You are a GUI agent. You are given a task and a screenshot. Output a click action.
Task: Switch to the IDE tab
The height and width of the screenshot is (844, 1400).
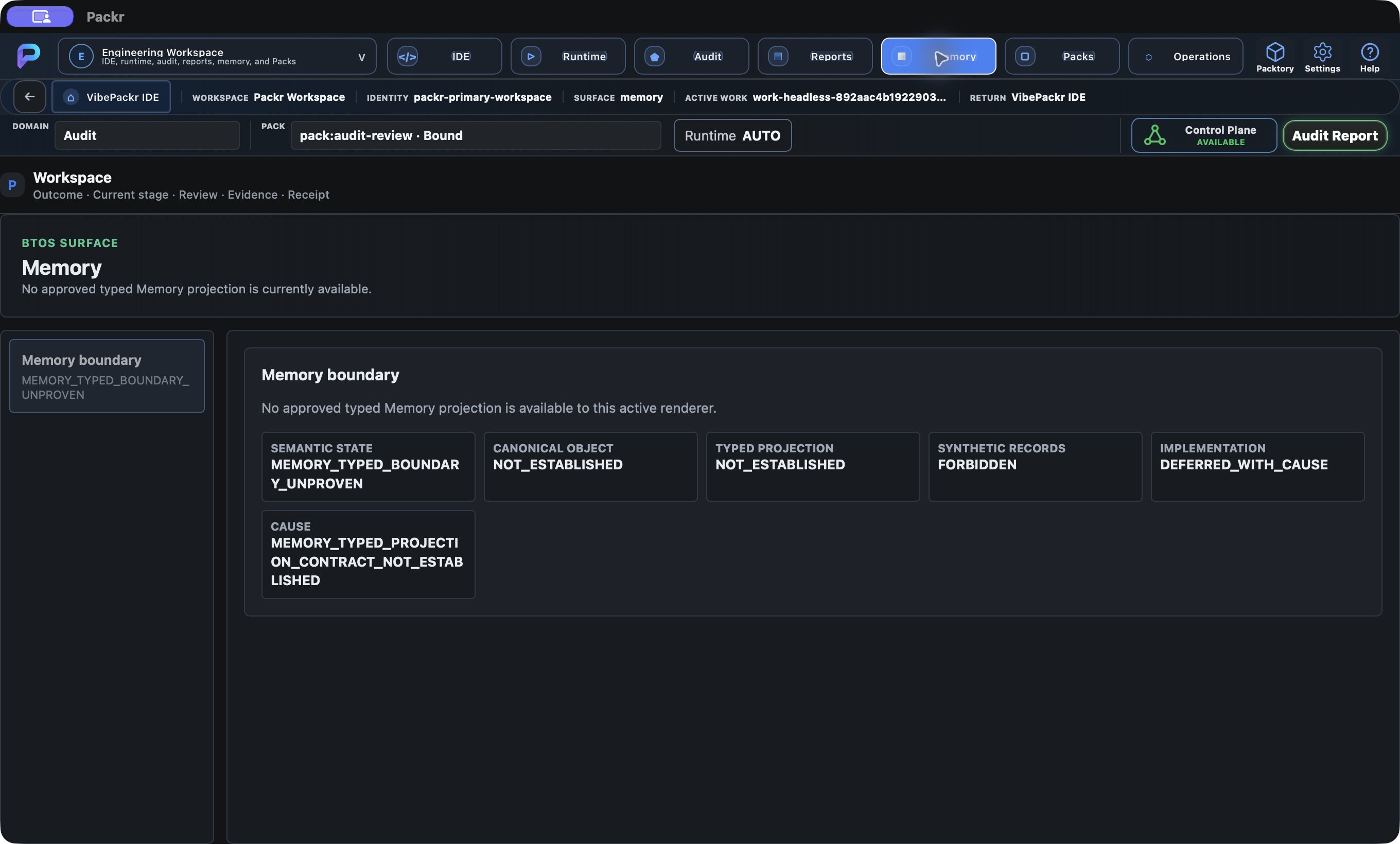tap(444, 56)
